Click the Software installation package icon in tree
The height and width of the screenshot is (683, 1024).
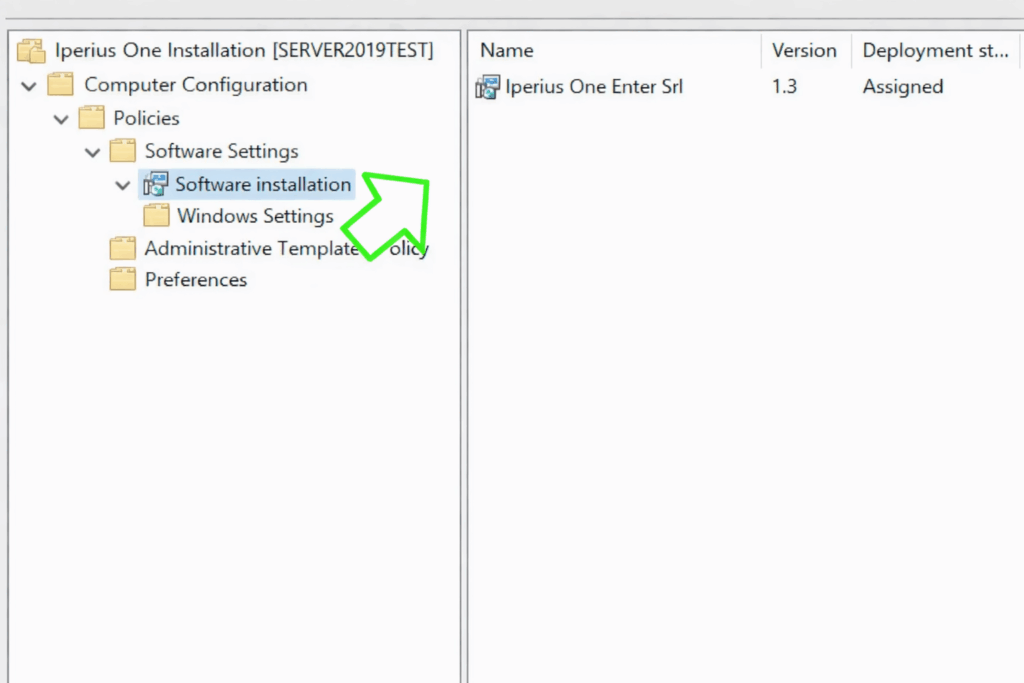click(155, 184)
